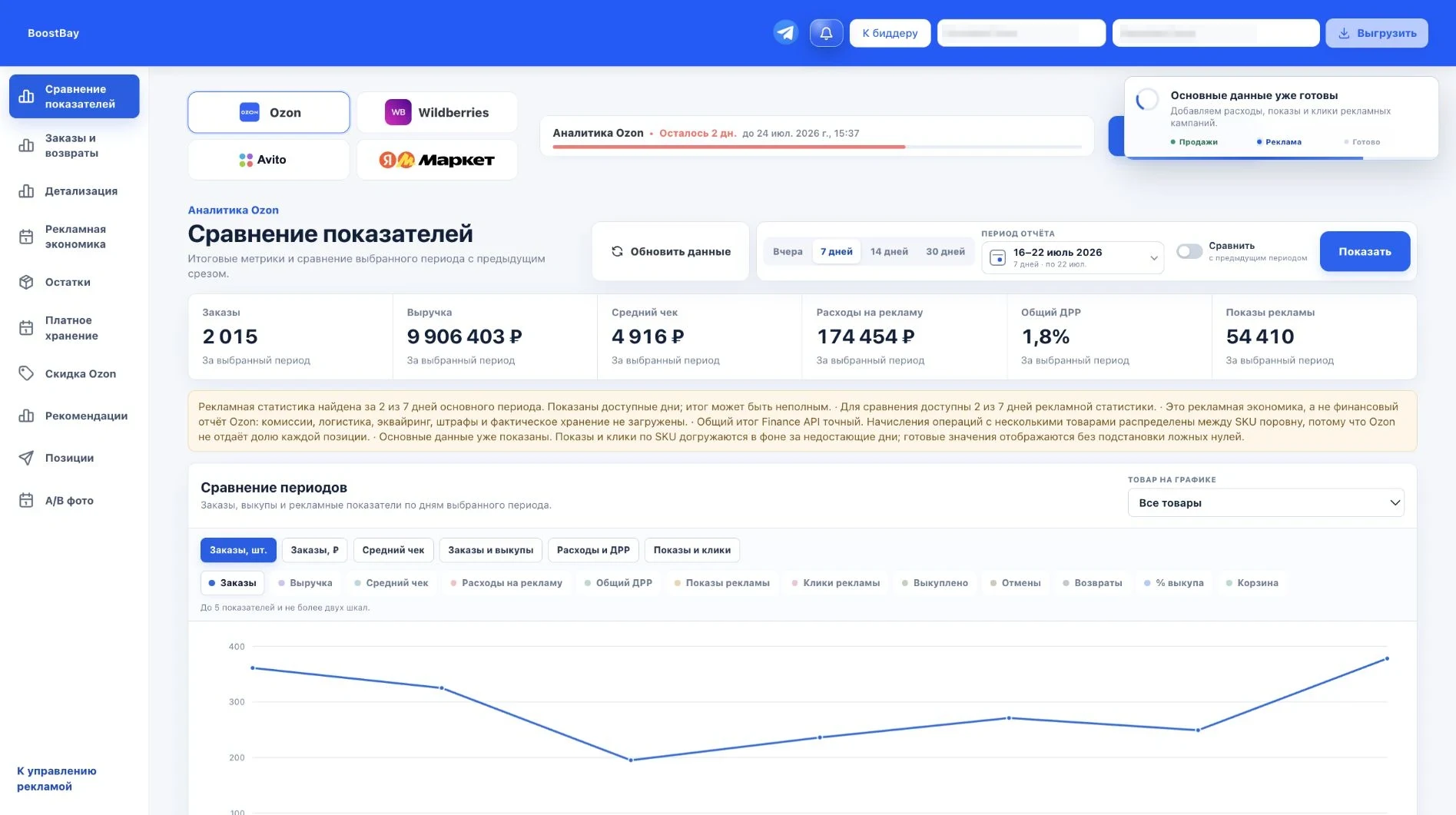The height and width of the screenshot is (815, 1456).
Task: Enable the Выкуплено series chip
Action: [934, 583]
